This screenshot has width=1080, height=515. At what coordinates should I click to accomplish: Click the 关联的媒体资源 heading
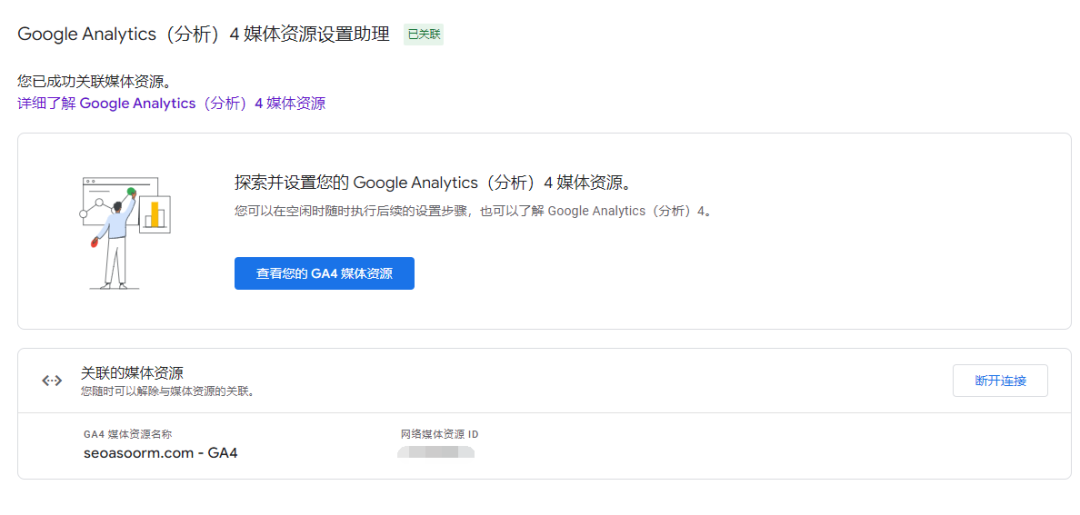(x=132, y=373)
